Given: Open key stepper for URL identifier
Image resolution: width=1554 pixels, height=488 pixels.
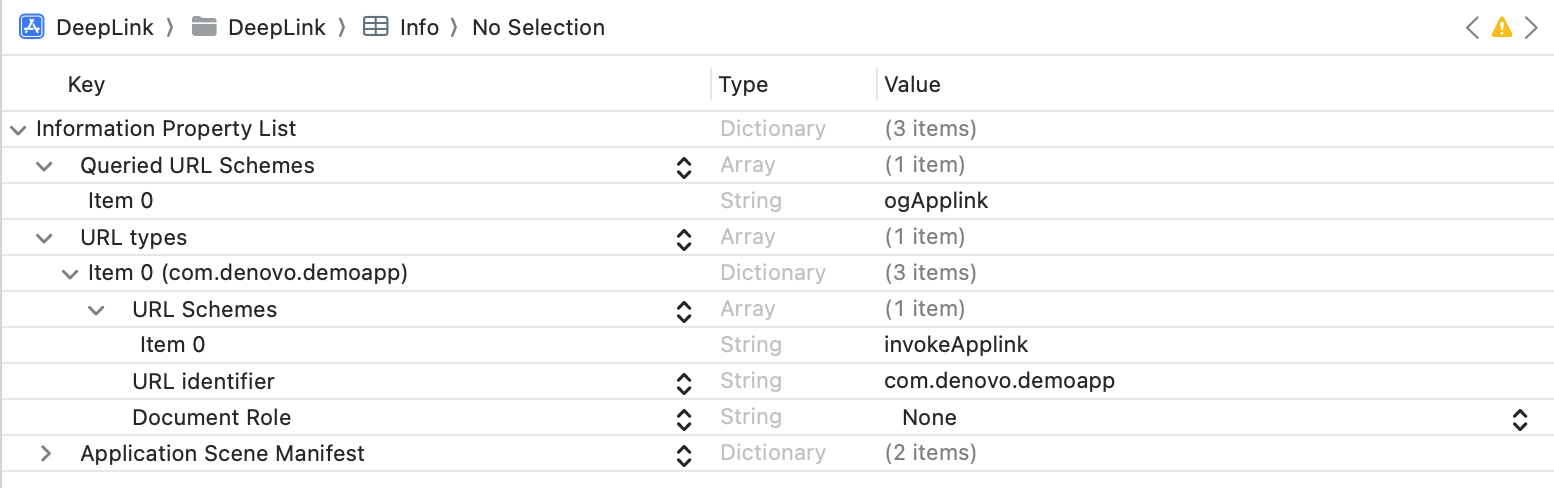Looking at the screenshot, I should [684, 382].
